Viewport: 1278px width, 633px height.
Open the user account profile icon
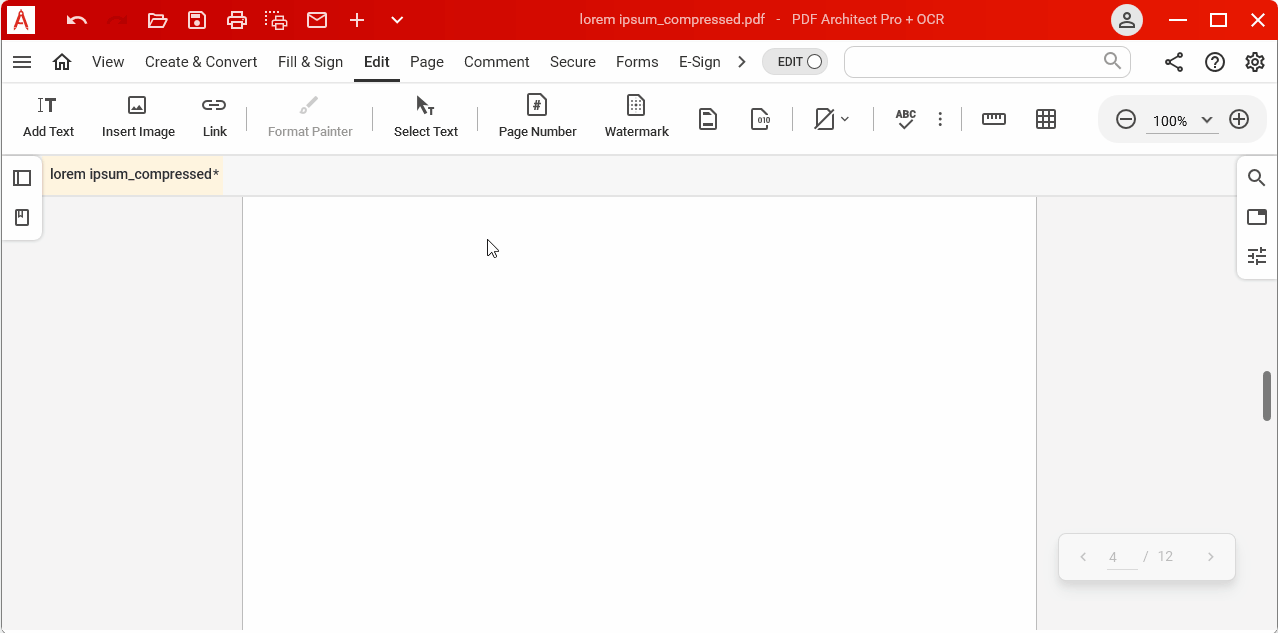point(1127,20)
